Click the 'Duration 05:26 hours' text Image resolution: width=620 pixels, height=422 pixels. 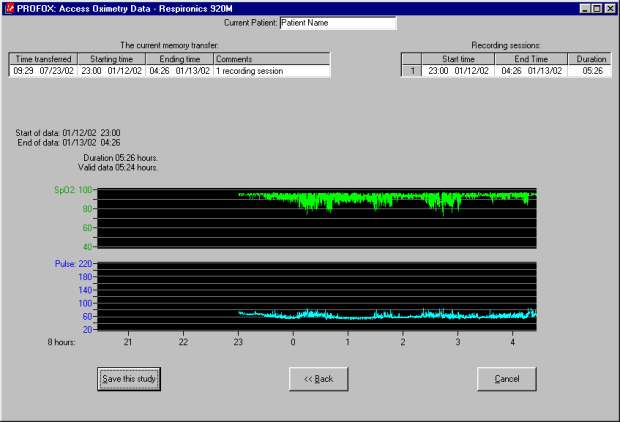121,157
